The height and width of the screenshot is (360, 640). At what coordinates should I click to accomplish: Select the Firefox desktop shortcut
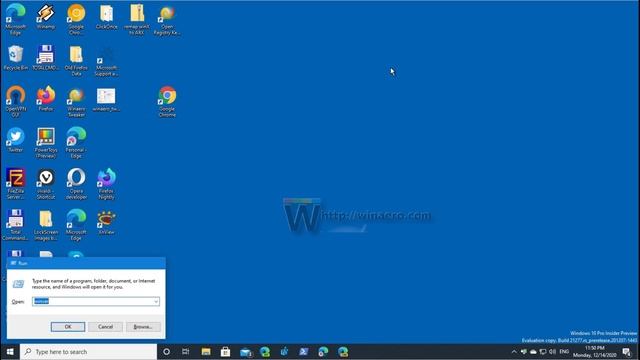pyautogui.click(x=46, y=99)
